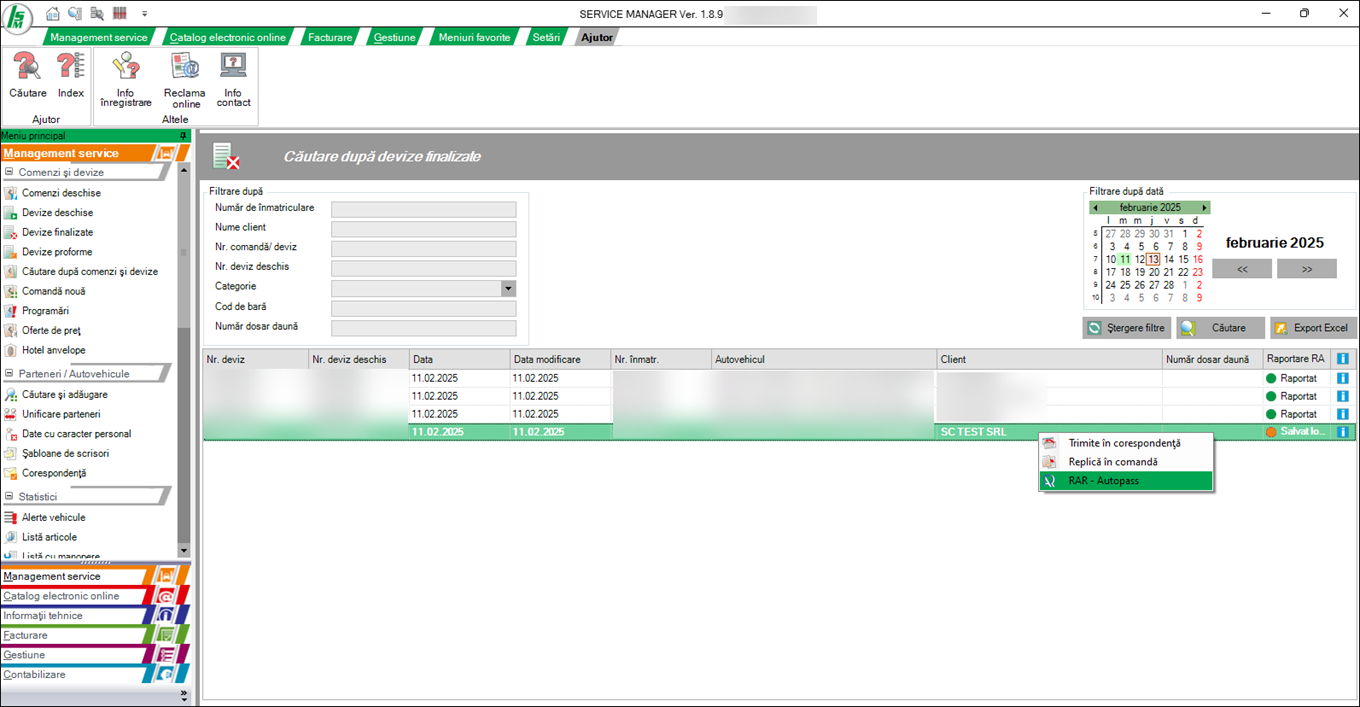Viewport: 1360px width, 707px height.
Task: Open Hotel anvelope from the sidebar
Action: (x=53, y=350)
